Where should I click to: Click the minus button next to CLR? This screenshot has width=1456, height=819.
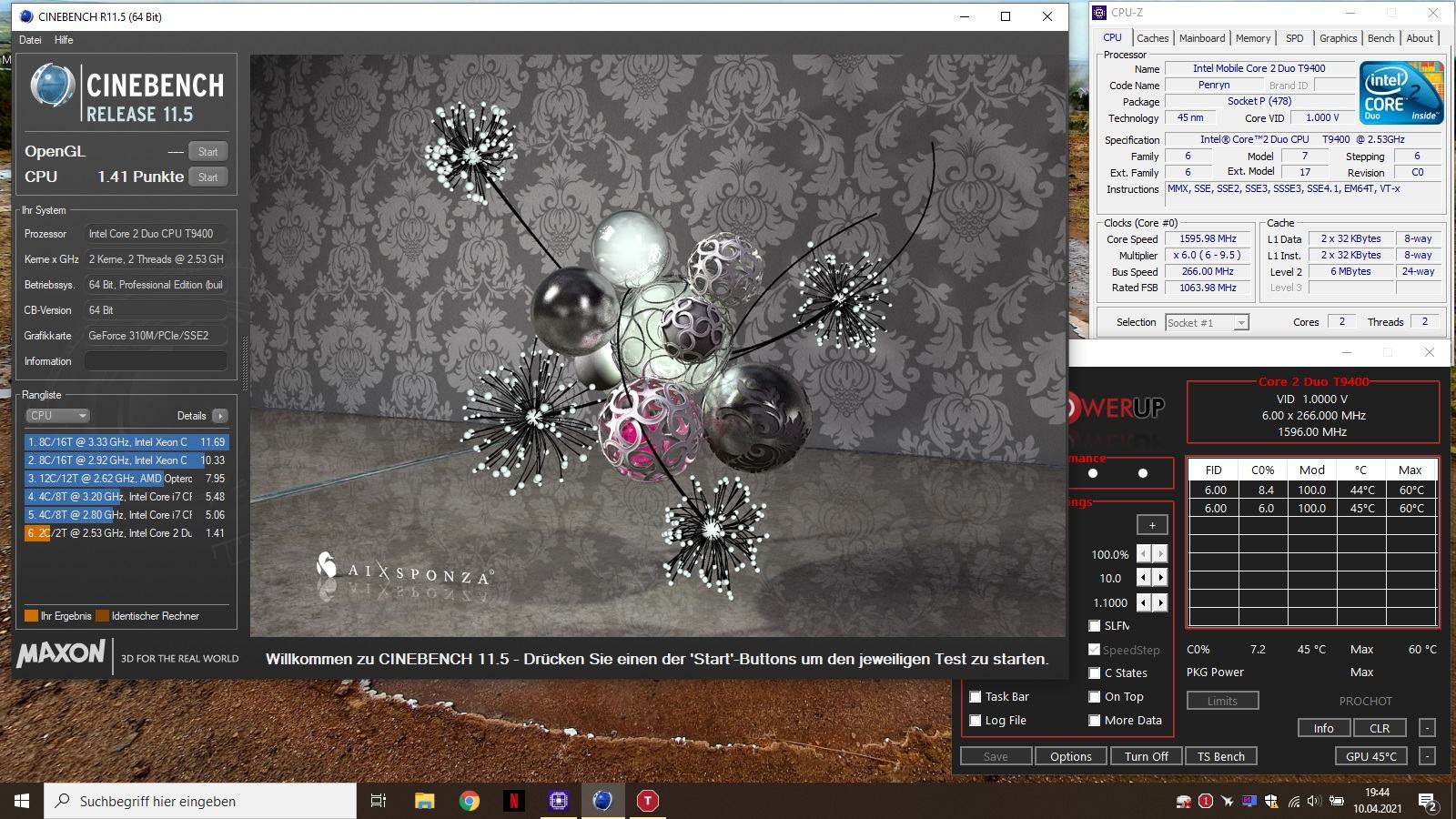point(1428,728)
